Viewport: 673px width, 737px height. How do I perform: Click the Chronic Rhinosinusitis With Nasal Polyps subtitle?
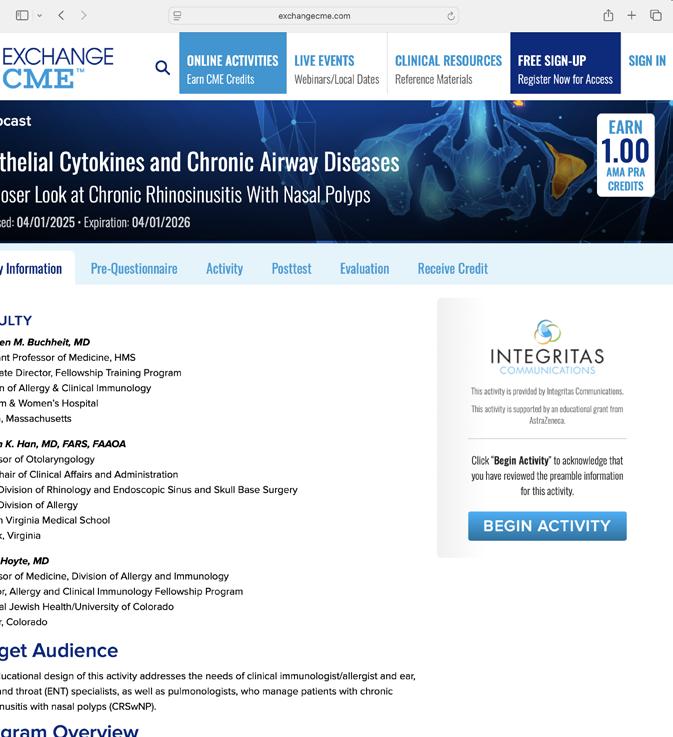185,195
